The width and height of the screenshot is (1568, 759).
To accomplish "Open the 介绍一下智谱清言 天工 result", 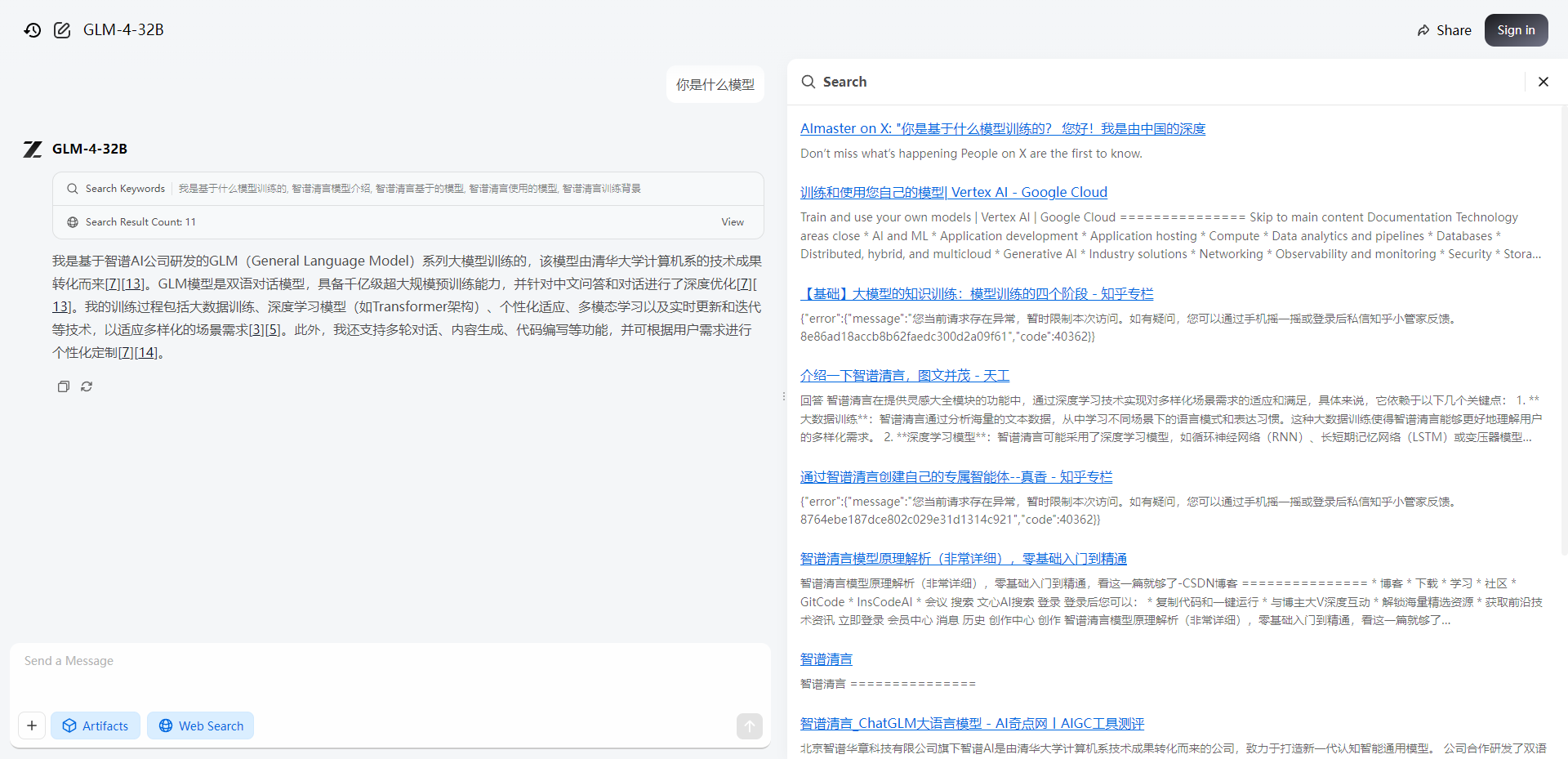I will tap(905, 376).
